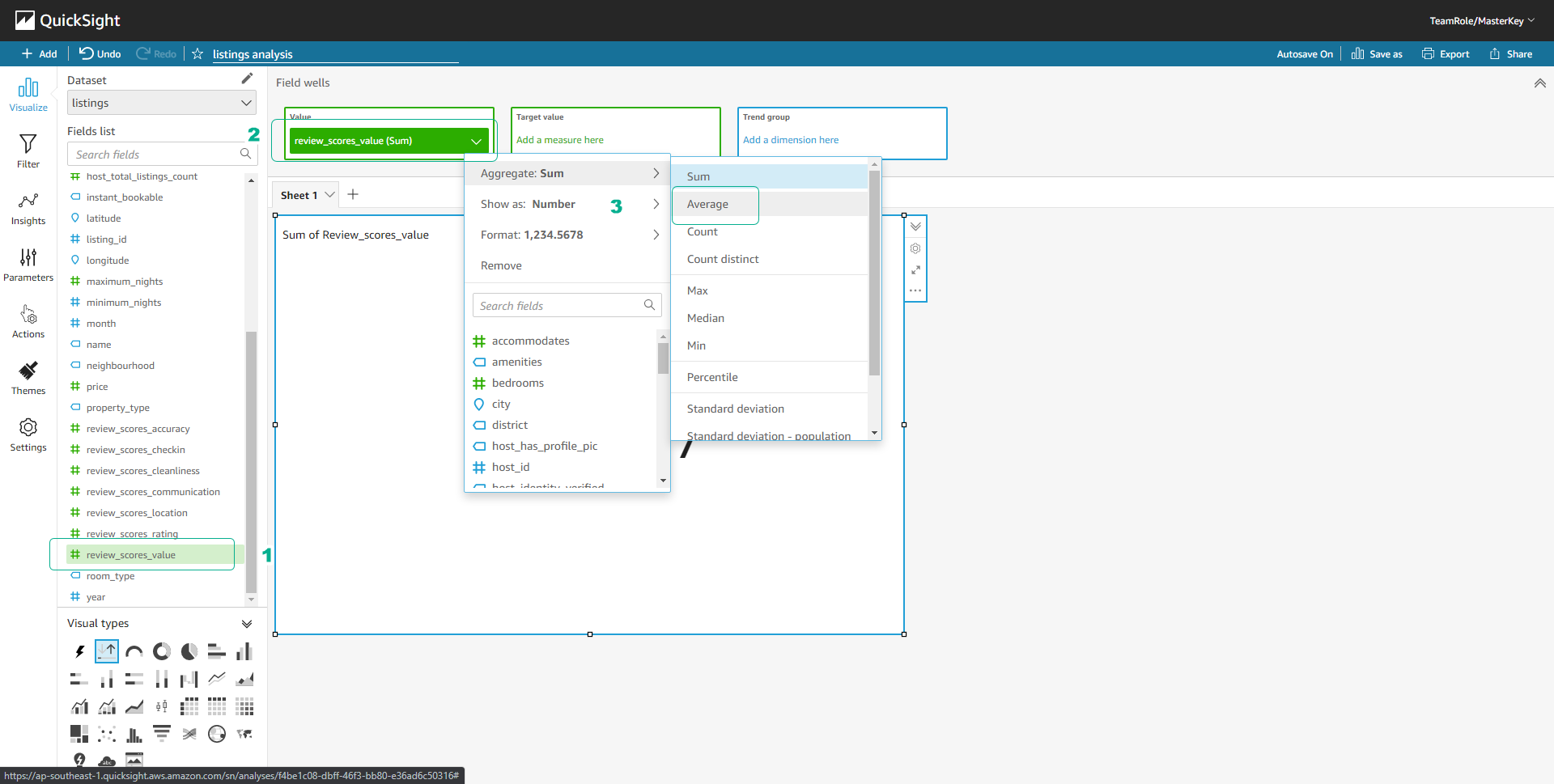Click Save as
Viewport: 1554px width, 784px height.
coord(1377,53)
